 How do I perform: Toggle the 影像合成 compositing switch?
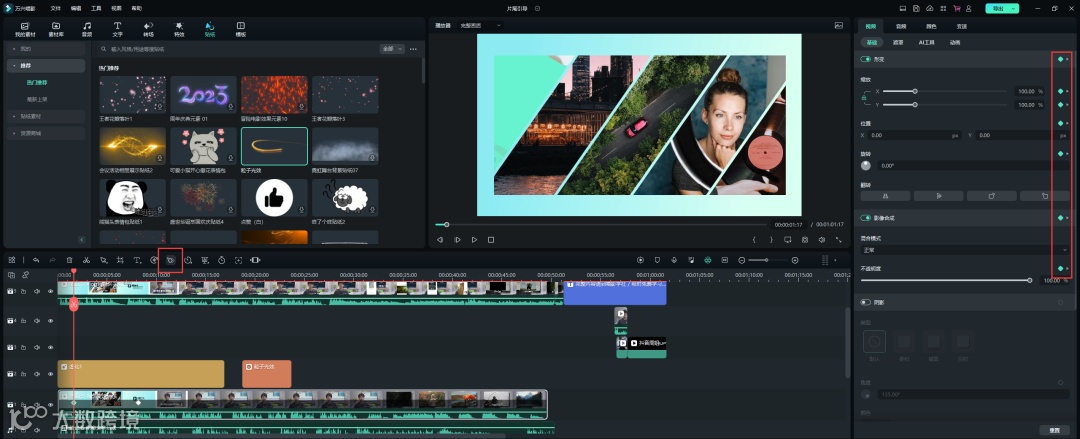(x=866, y=218)
